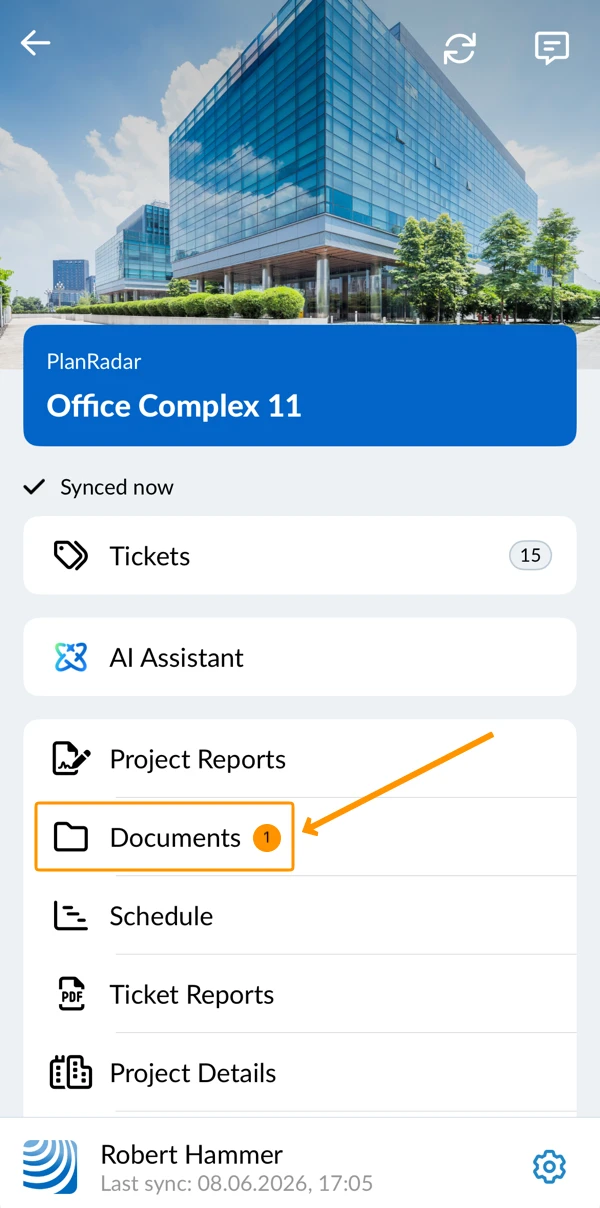Open the AI Assistant entry
This screenshot has width=600, height=1208.
click(x=300, y=657)
